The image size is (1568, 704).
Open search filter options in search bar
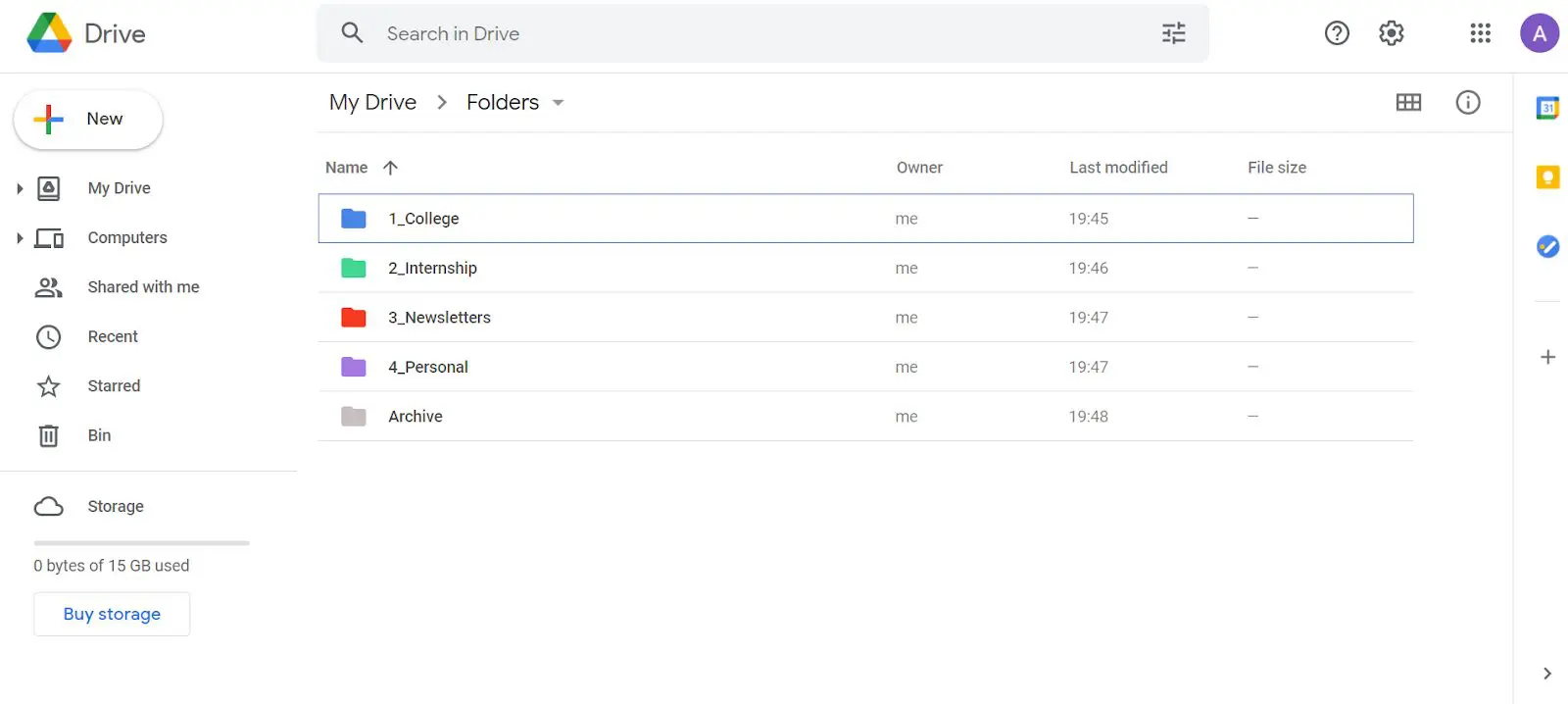[x=1173, y=33]
